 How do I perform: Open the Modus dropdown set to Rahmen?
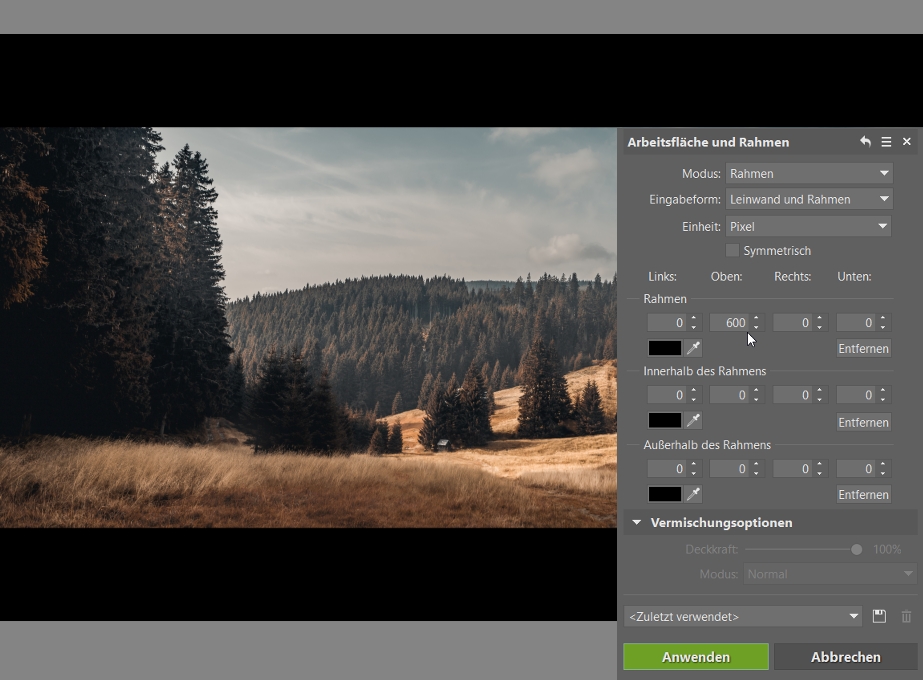pos(808,173)
